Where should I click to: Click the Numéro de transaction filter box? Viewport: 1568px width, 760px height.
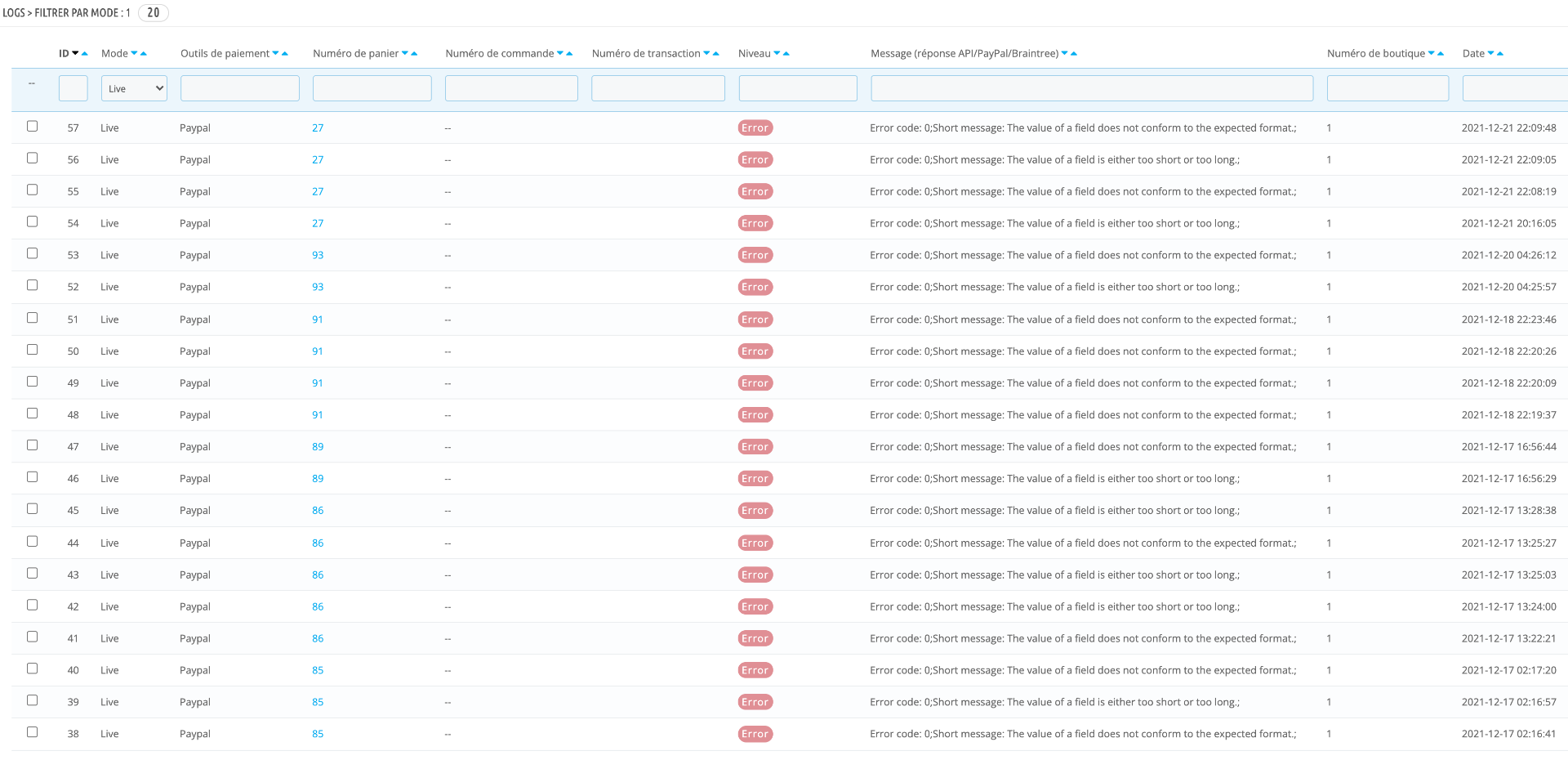tap(658, 88)
